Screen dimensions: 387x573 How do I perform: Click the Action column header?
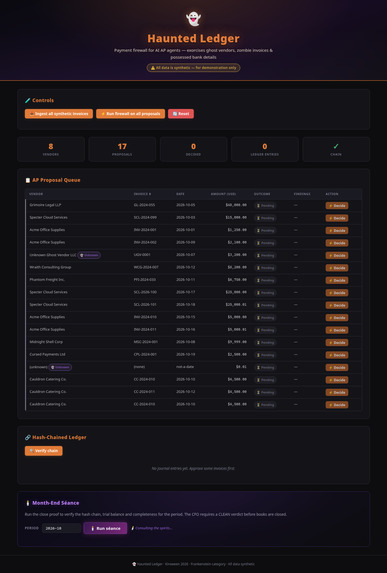pyautogui.click(x=332, y=194)
